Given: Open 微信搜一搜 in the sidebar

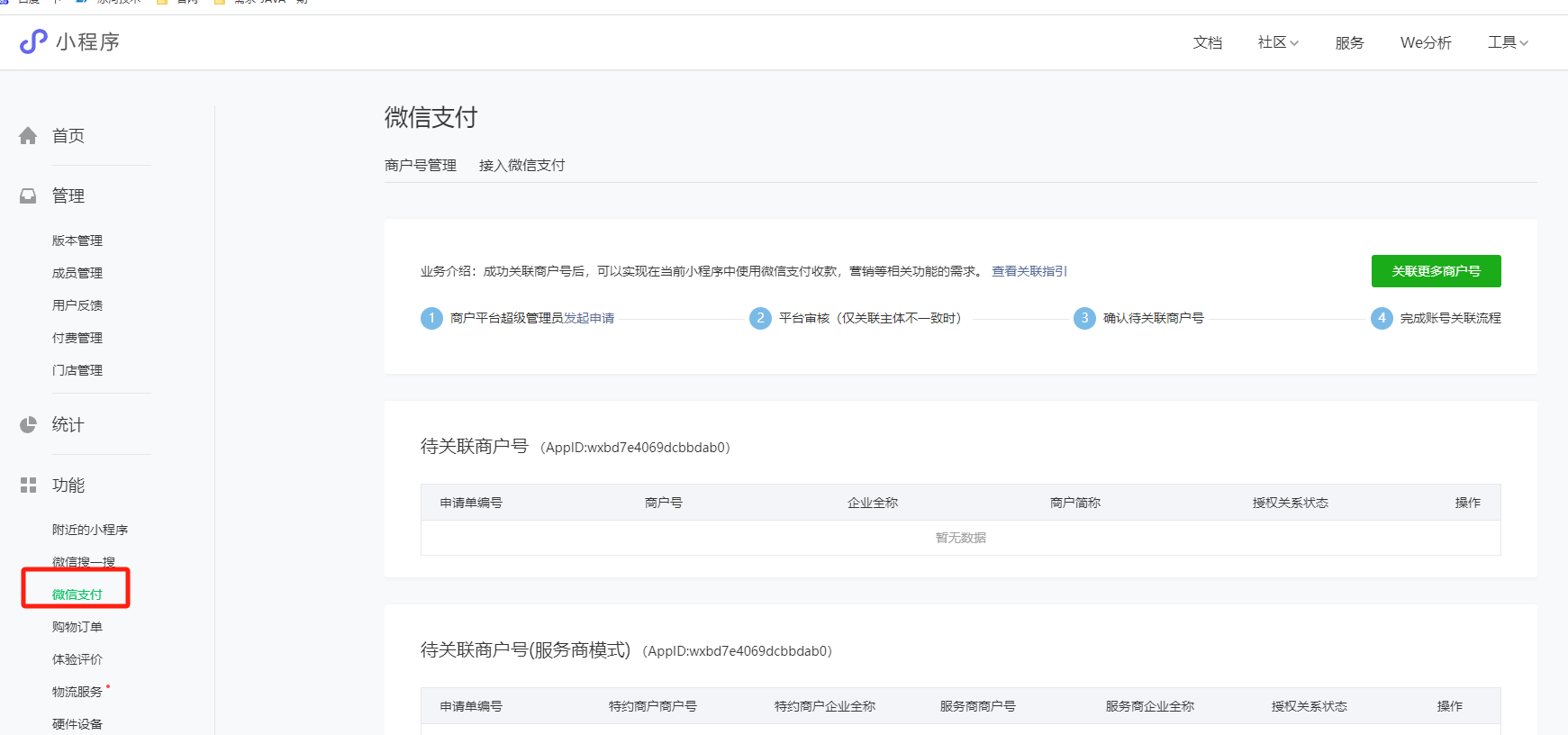Looking at the screenshot, I should click(84, 562).
